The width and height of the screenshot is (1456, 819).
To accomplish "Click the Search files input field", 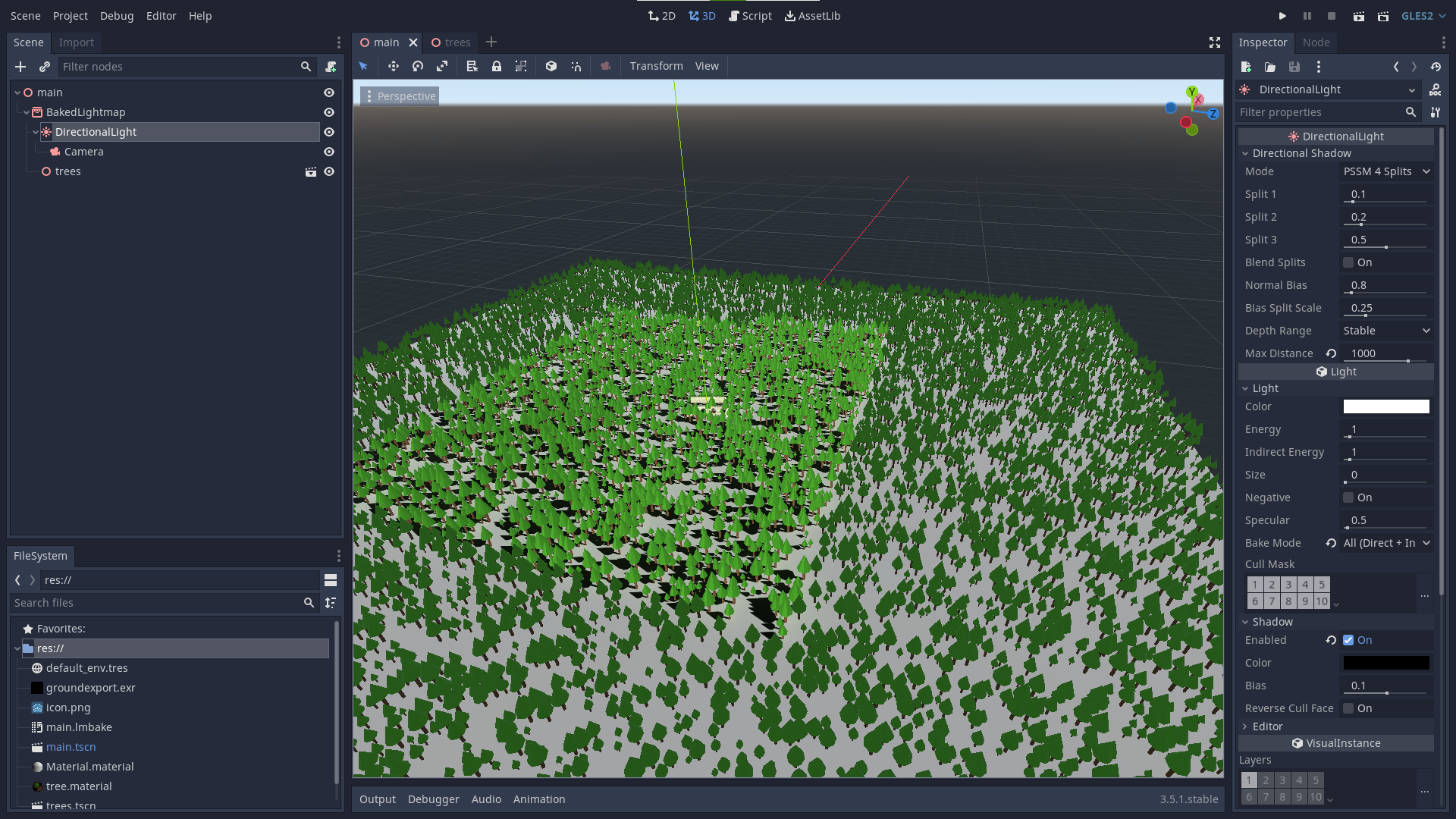I will pyautogui.click(x=152, y=602).
